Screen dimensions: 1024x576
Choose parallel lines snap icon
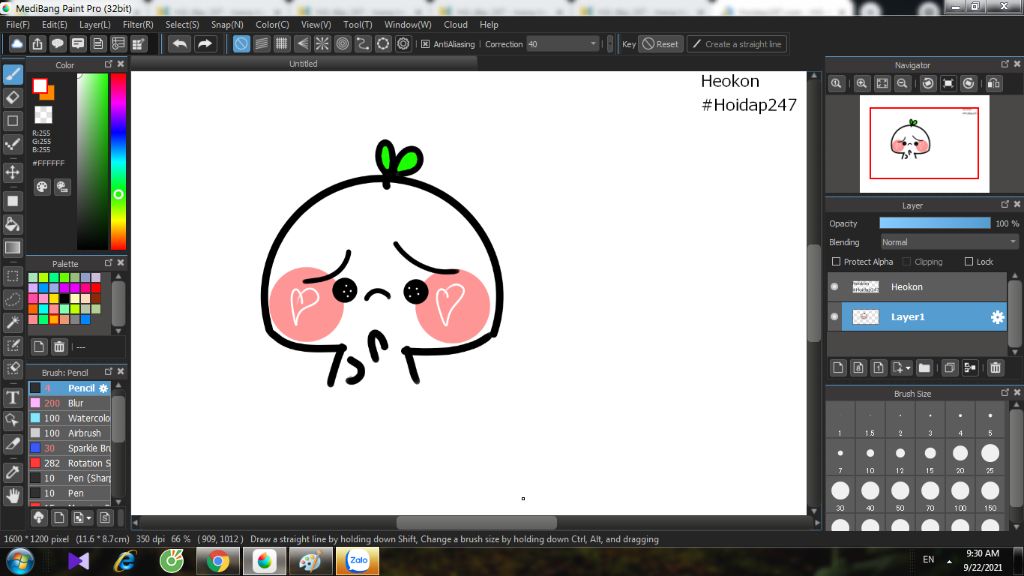click(x=261, y=44)
